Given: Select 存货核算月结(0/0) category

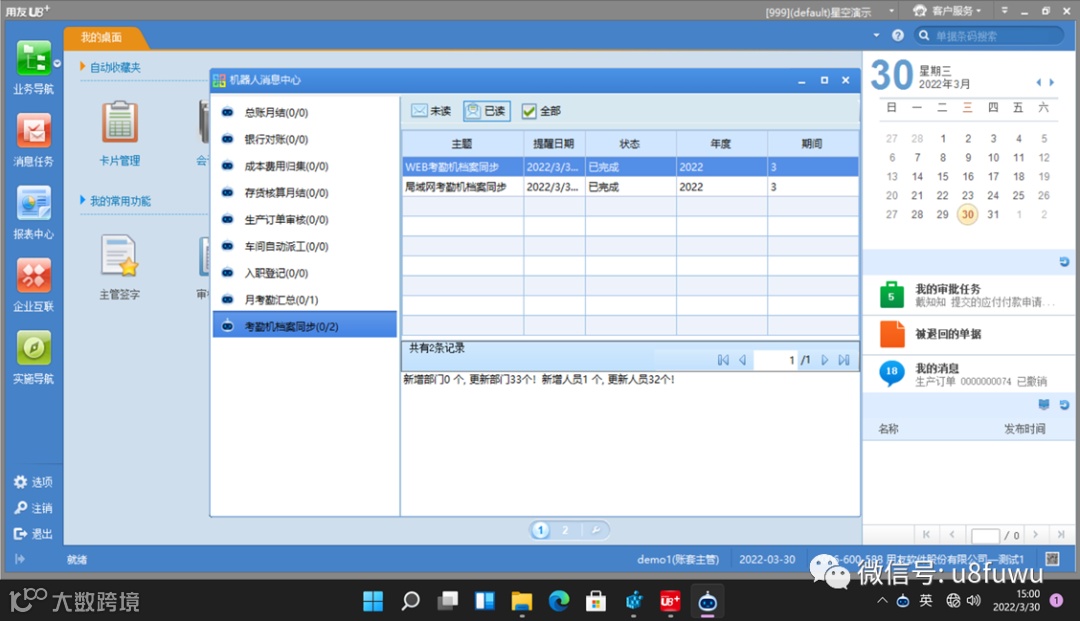Looking at the screenshot, I should (x=304, y=193).
